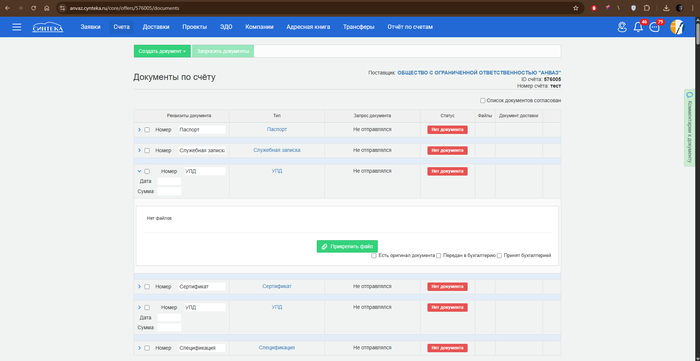Open the ЭДО menu item
The image size is (700, 361).
pos(226,27)
